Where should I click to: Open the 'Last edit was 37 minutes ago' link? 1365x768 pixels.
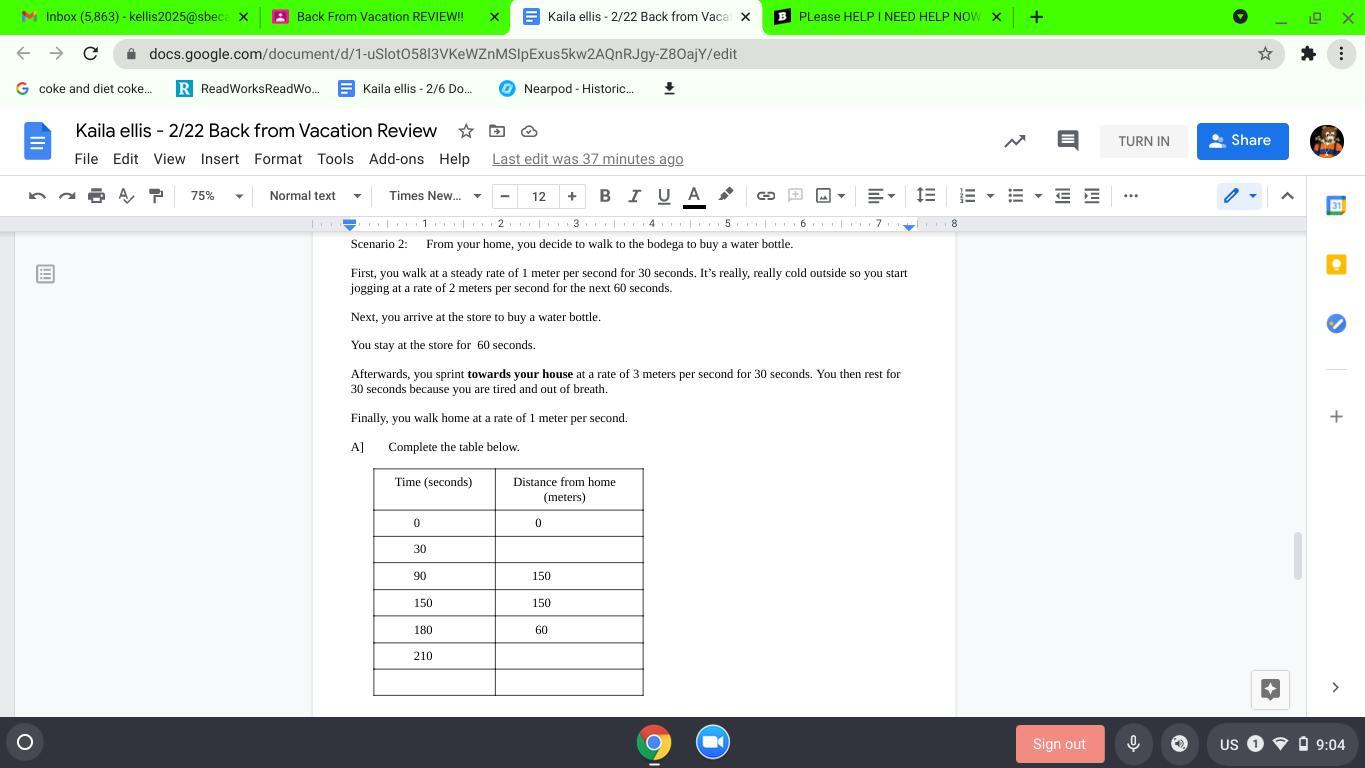coord(588,159)
